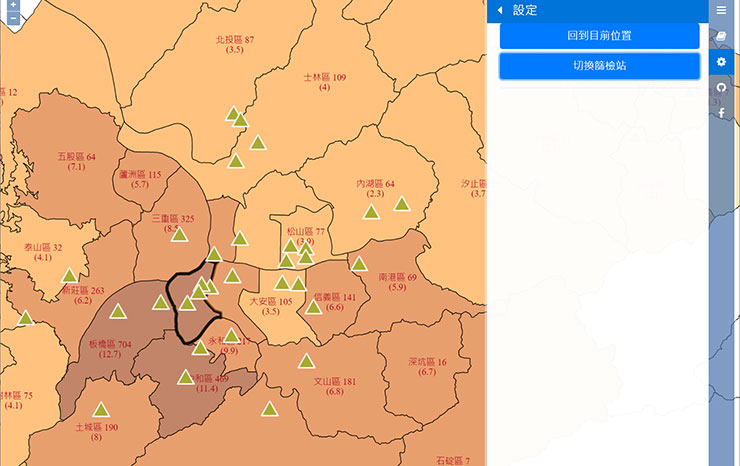This screenshot has width=740, height=466.
Task: Click 板橋區 704 district label
Action: tap(110, 344)
